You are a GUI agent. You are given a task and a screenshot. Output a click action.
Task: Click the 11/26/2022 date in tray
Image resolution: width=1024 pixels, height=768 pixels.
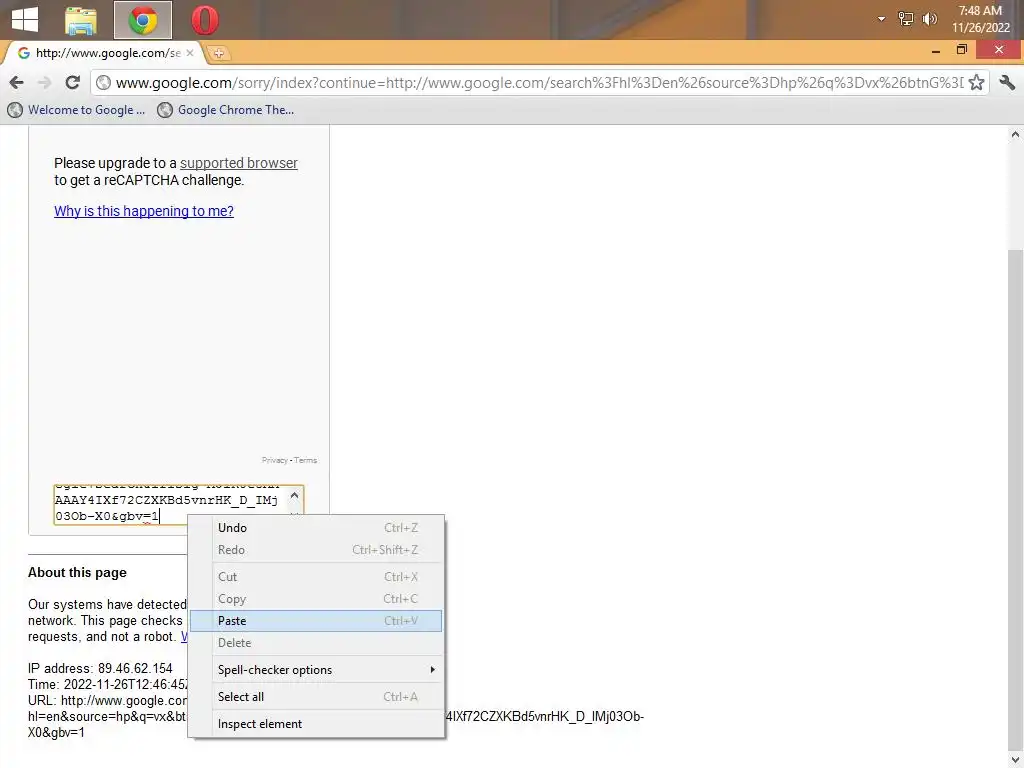[x=980, y=28]
